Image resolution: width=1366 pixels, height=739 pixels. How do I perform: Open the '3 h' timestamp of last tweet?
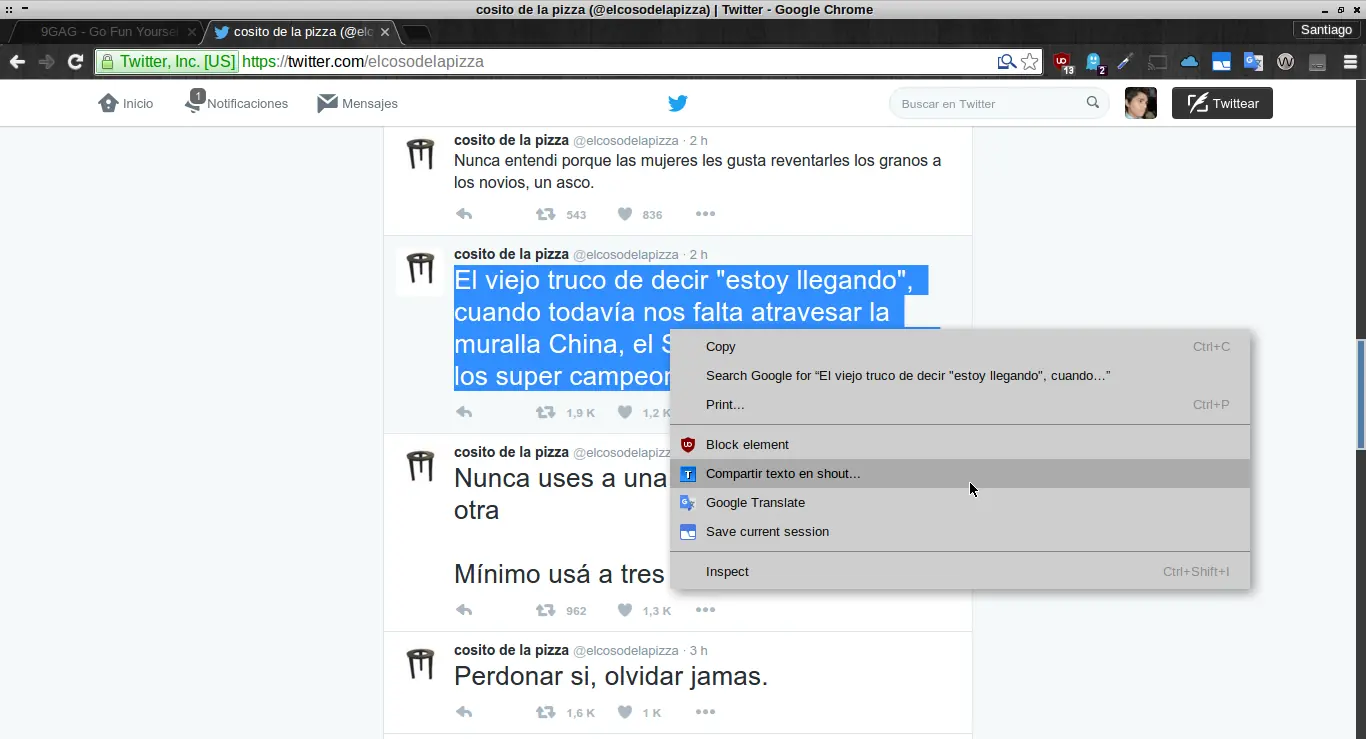click(698, 651)
